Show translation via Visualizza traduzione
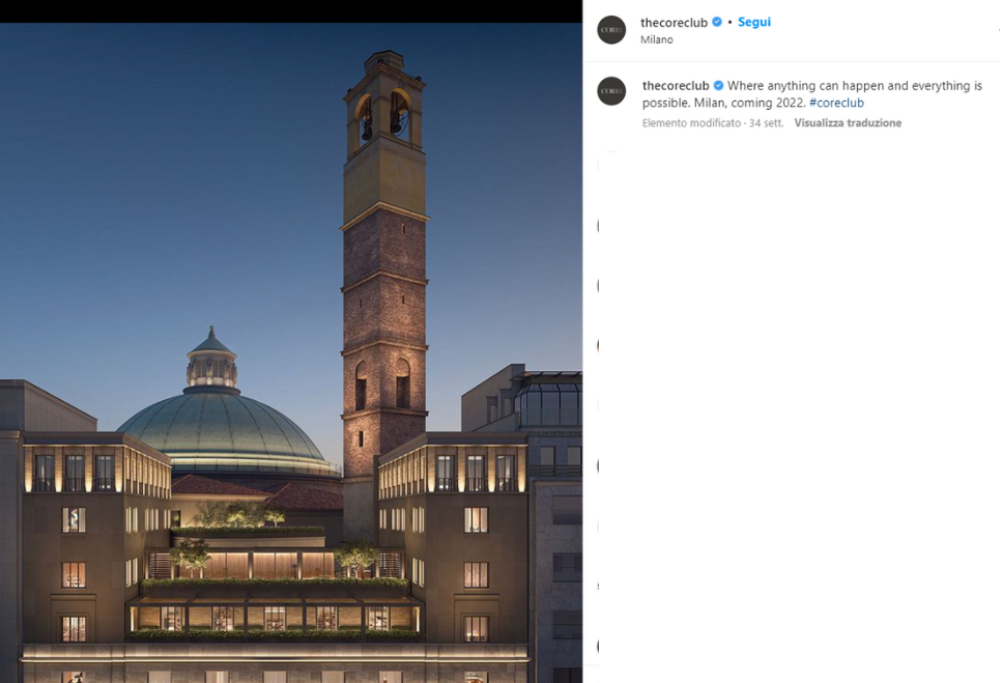 [848, 123]
